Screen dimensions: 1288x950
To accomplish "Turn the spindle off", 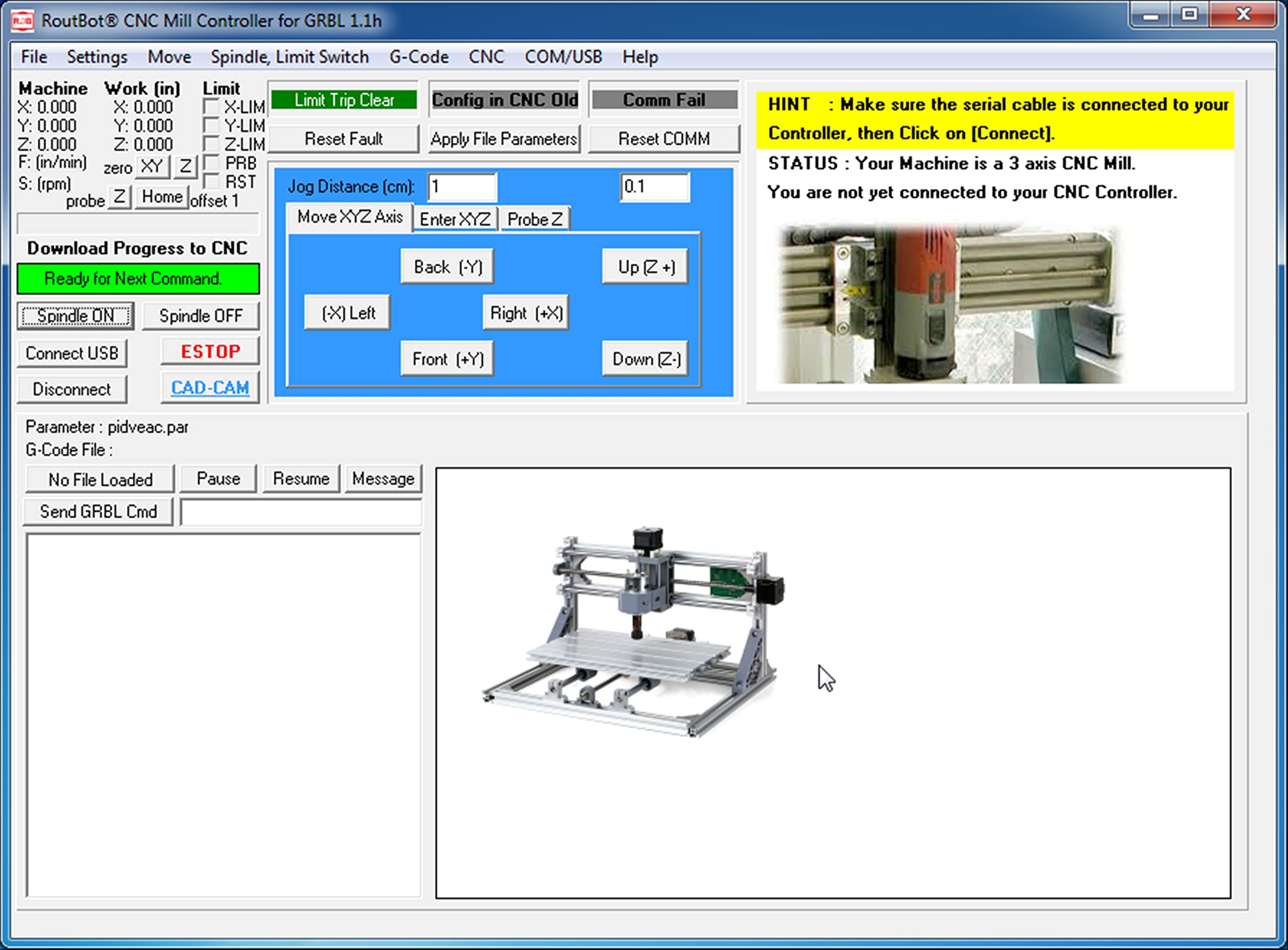I will [201, 315].
